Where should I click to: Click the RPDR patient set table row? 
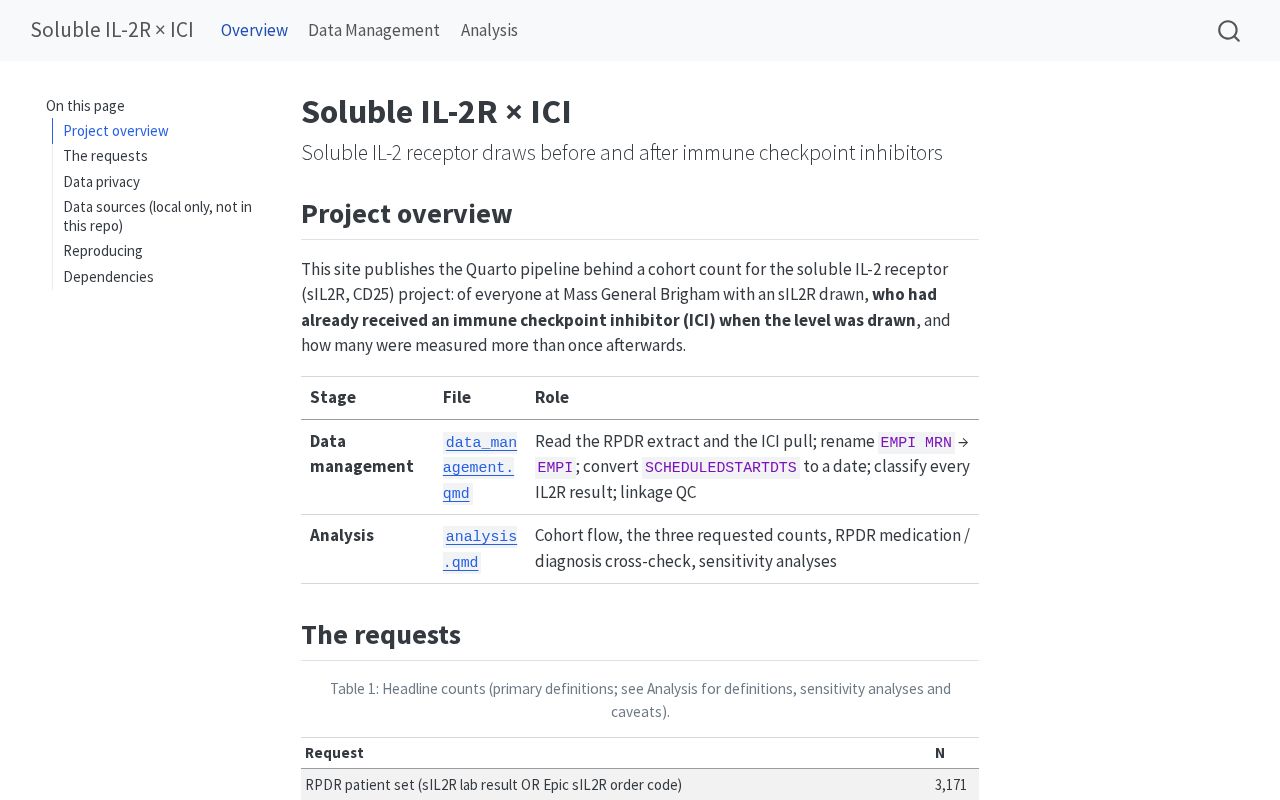click(640, 785)
